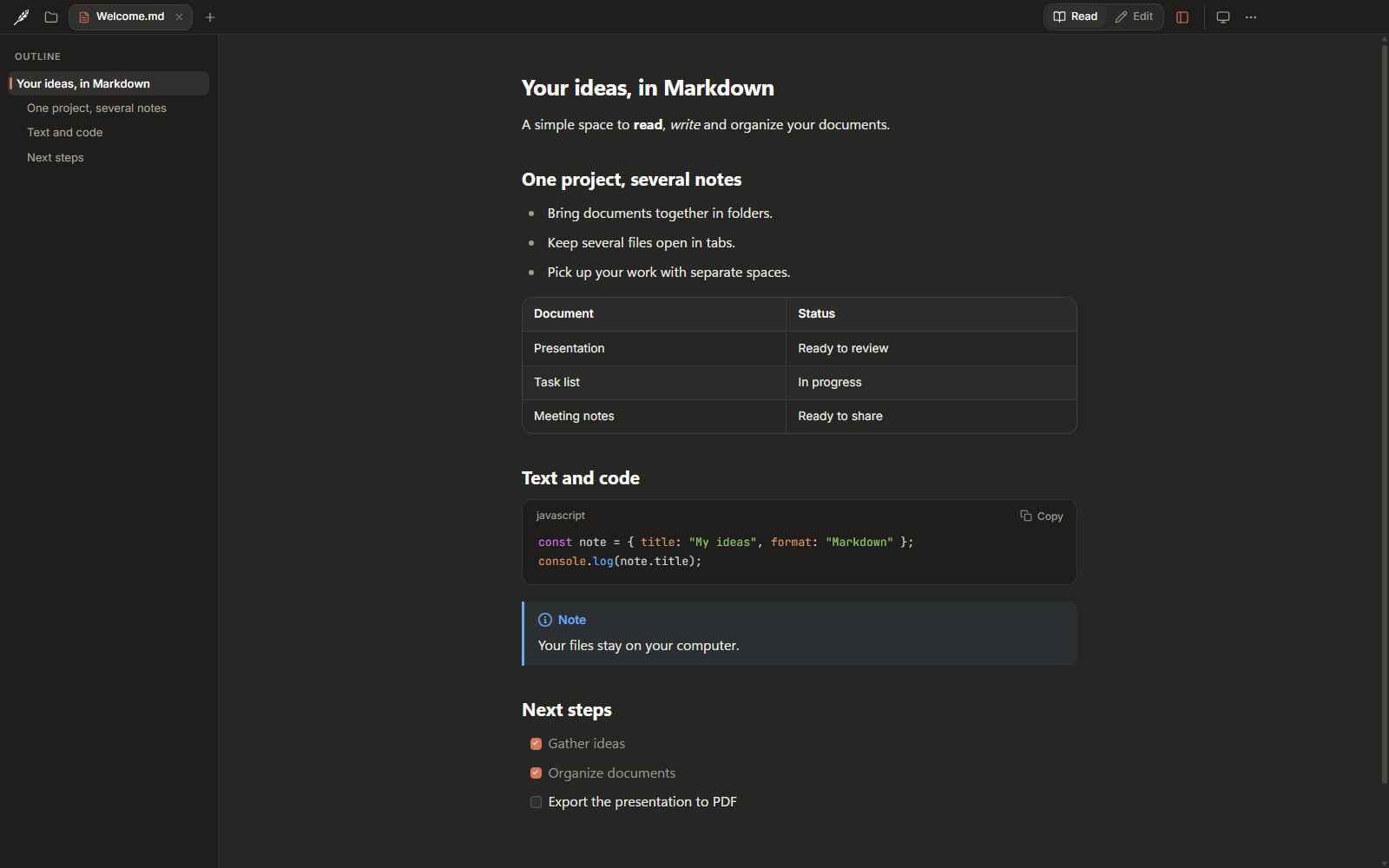1389x868 pixels.
Task: Click the Note info icon
Action: [545, 620]
